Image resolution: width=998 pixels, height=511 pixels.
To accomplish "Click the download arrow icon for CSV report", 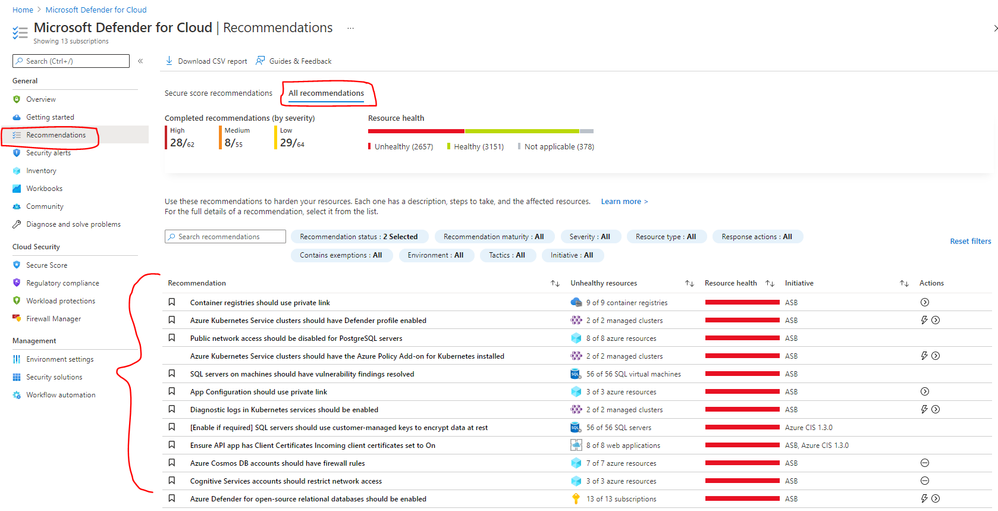I will (x=169, y=61).
